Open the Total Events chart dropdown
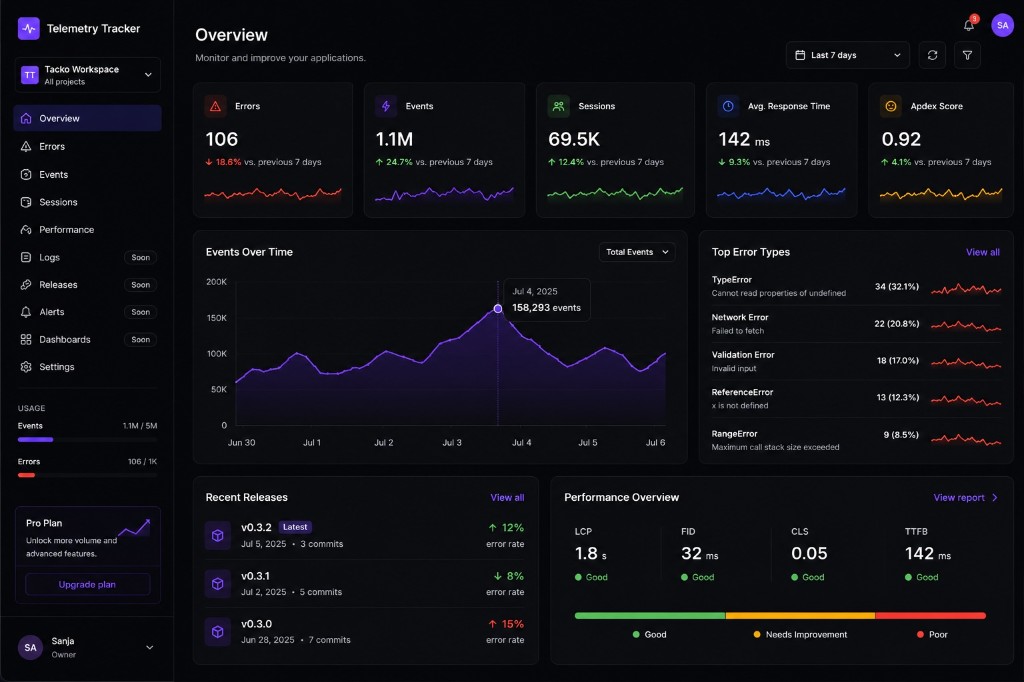 click(x=637, y=252)
